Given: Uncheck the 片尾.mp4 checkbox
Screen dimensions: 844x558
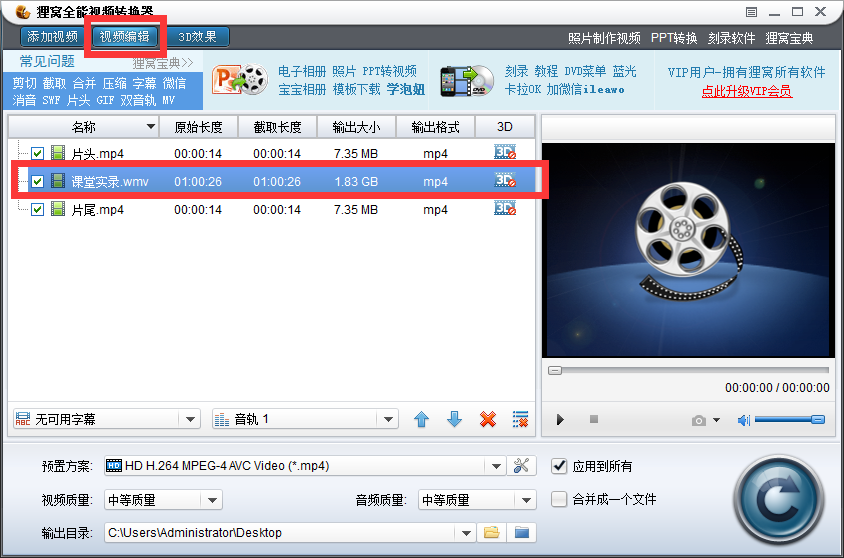Looking at the screenshot, I should [37, 210].
